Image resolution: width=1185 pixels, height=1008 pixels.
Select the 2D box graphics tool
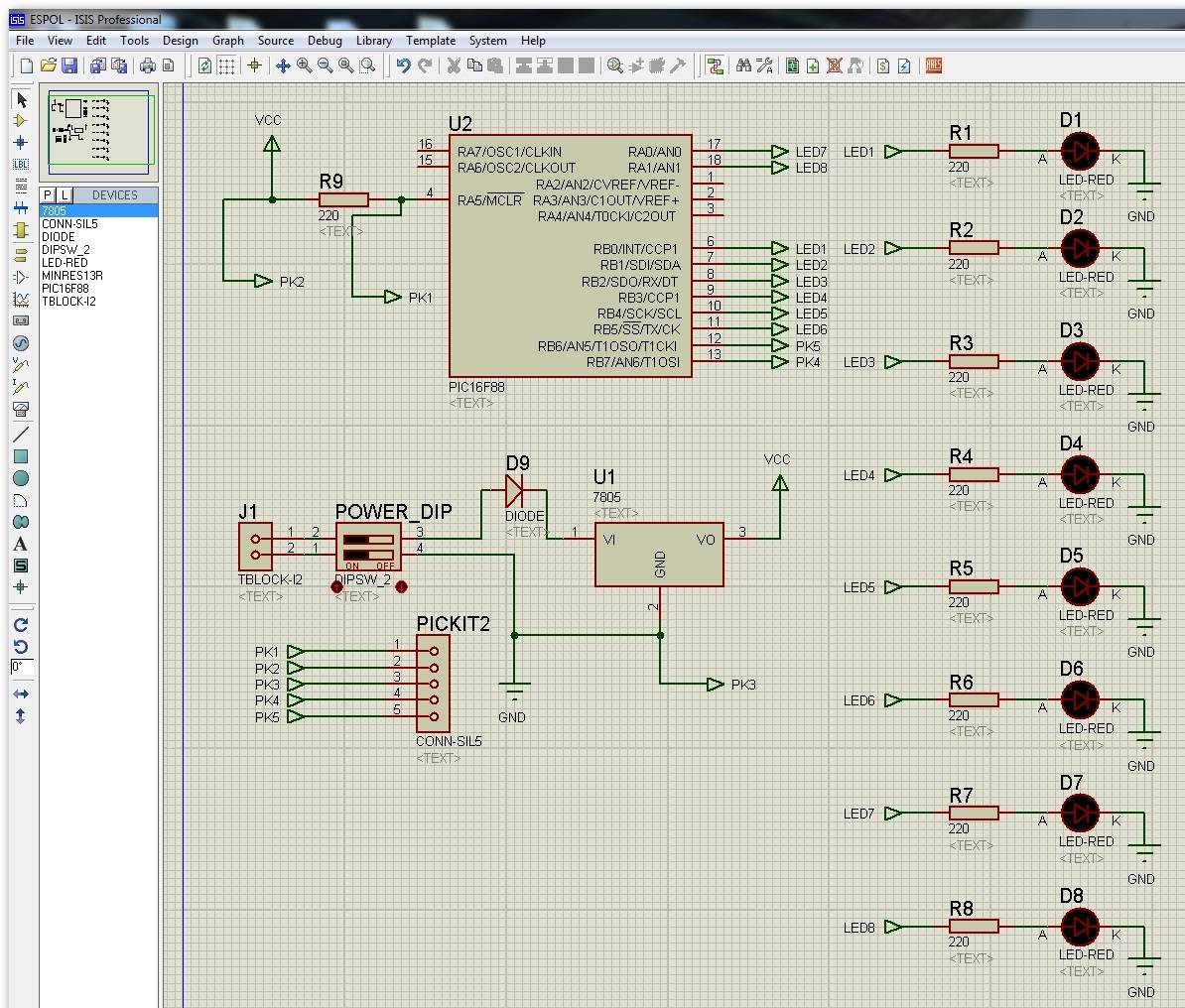click(21, 456)
